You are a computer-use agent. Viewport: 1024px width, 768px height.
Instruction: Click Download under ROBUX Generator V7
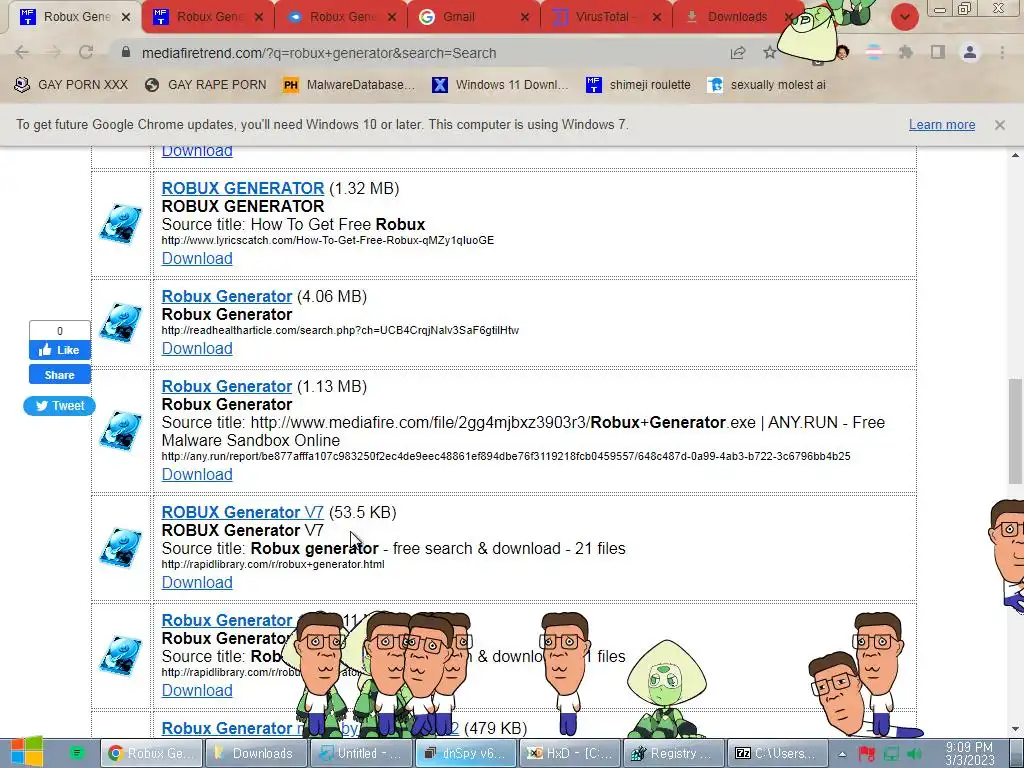[197, 583]
